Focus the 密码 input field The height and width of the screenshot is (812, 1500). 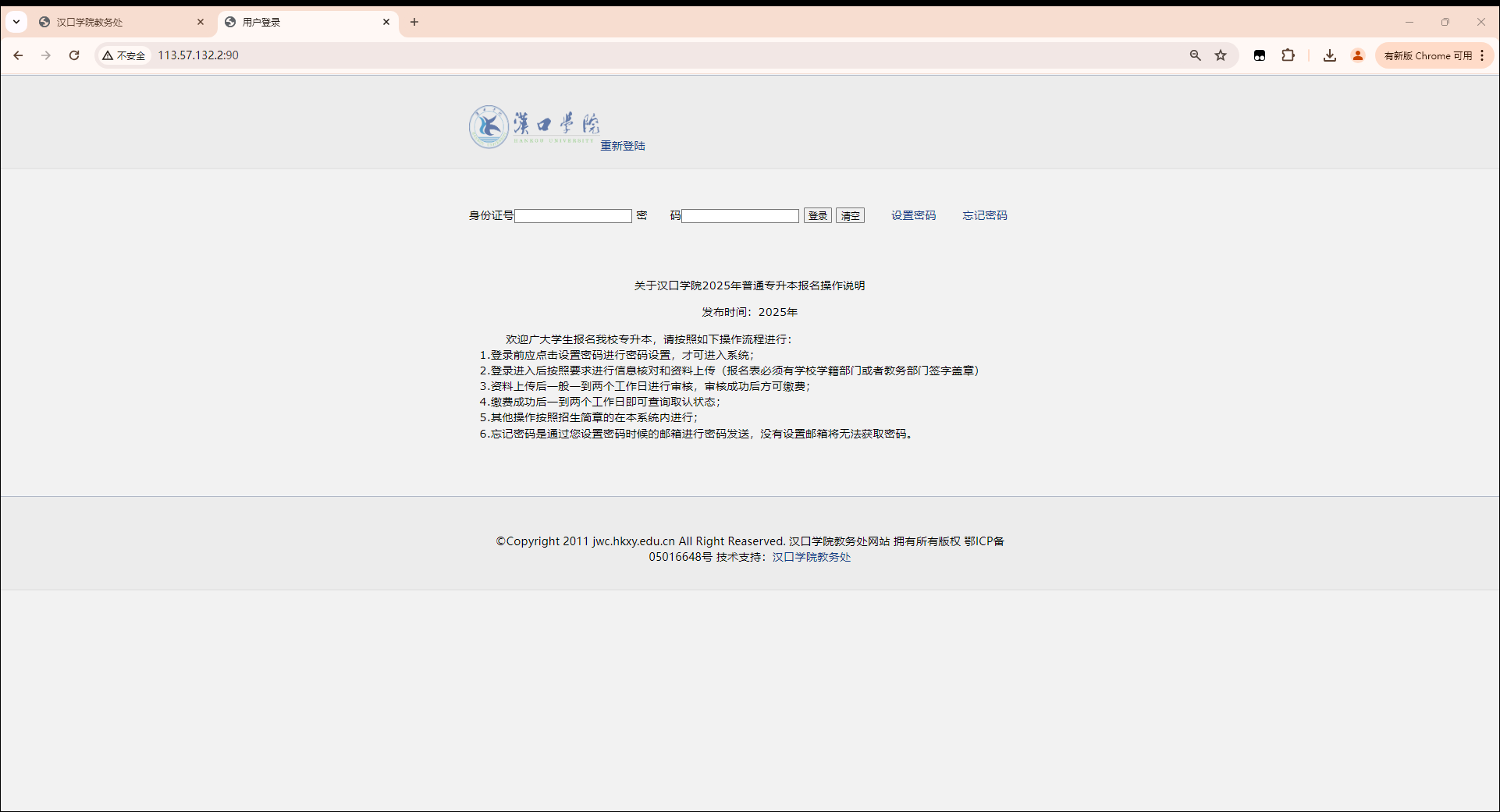(x=740, y=216)
